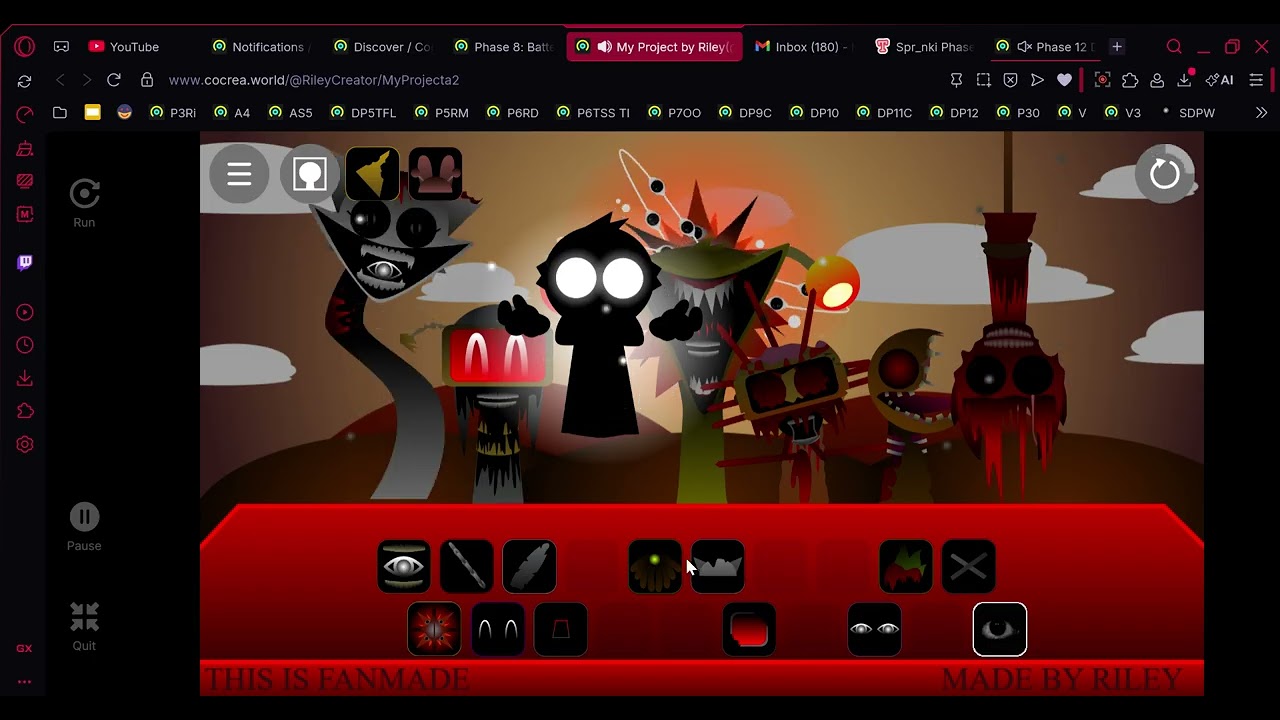Select the yellow spiky mode icon at top
The height and width of the screenshot is (720, 1280).
coord(372,175)
